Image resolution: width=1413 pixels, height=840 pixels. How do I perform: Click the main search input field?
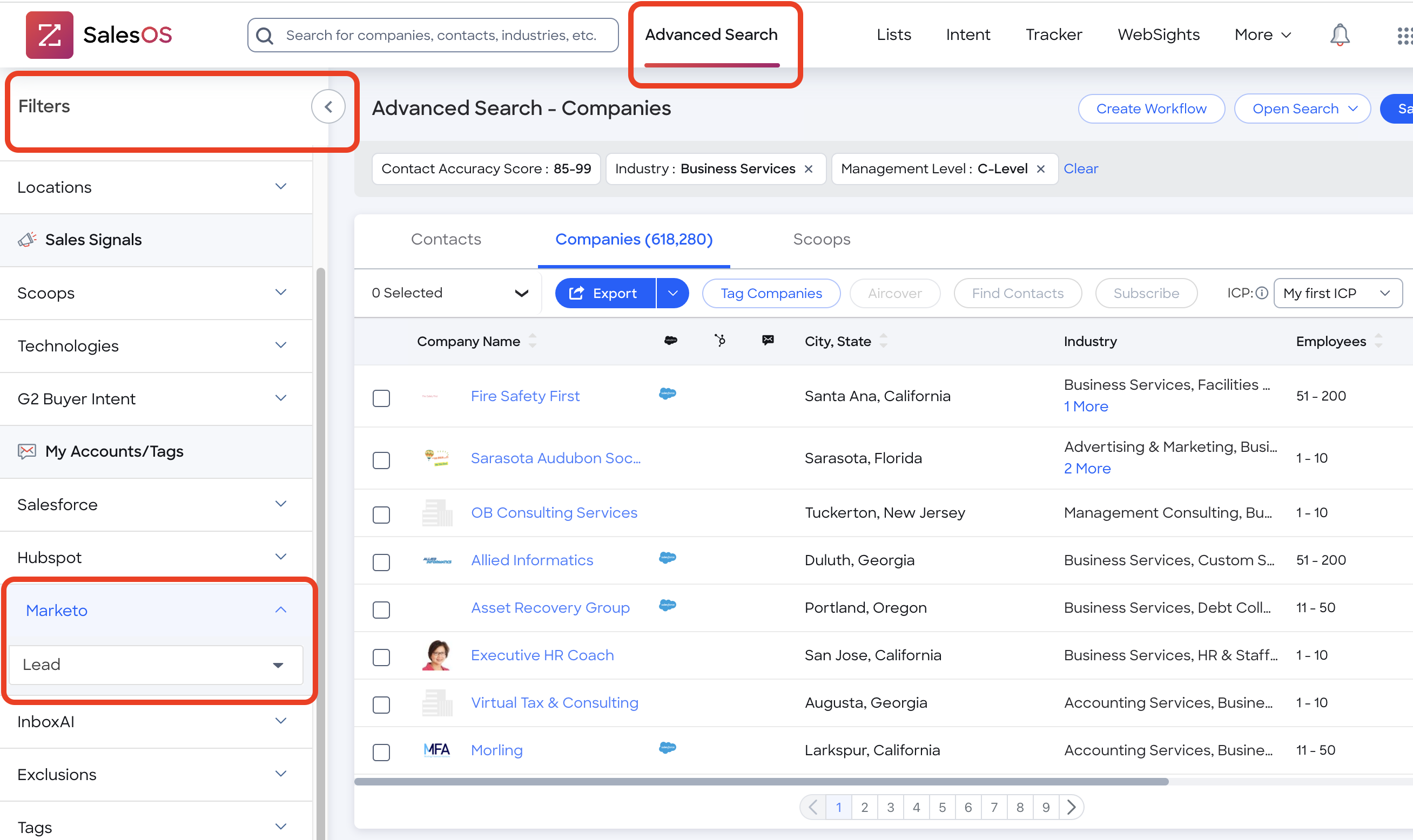tap(433, 35)
